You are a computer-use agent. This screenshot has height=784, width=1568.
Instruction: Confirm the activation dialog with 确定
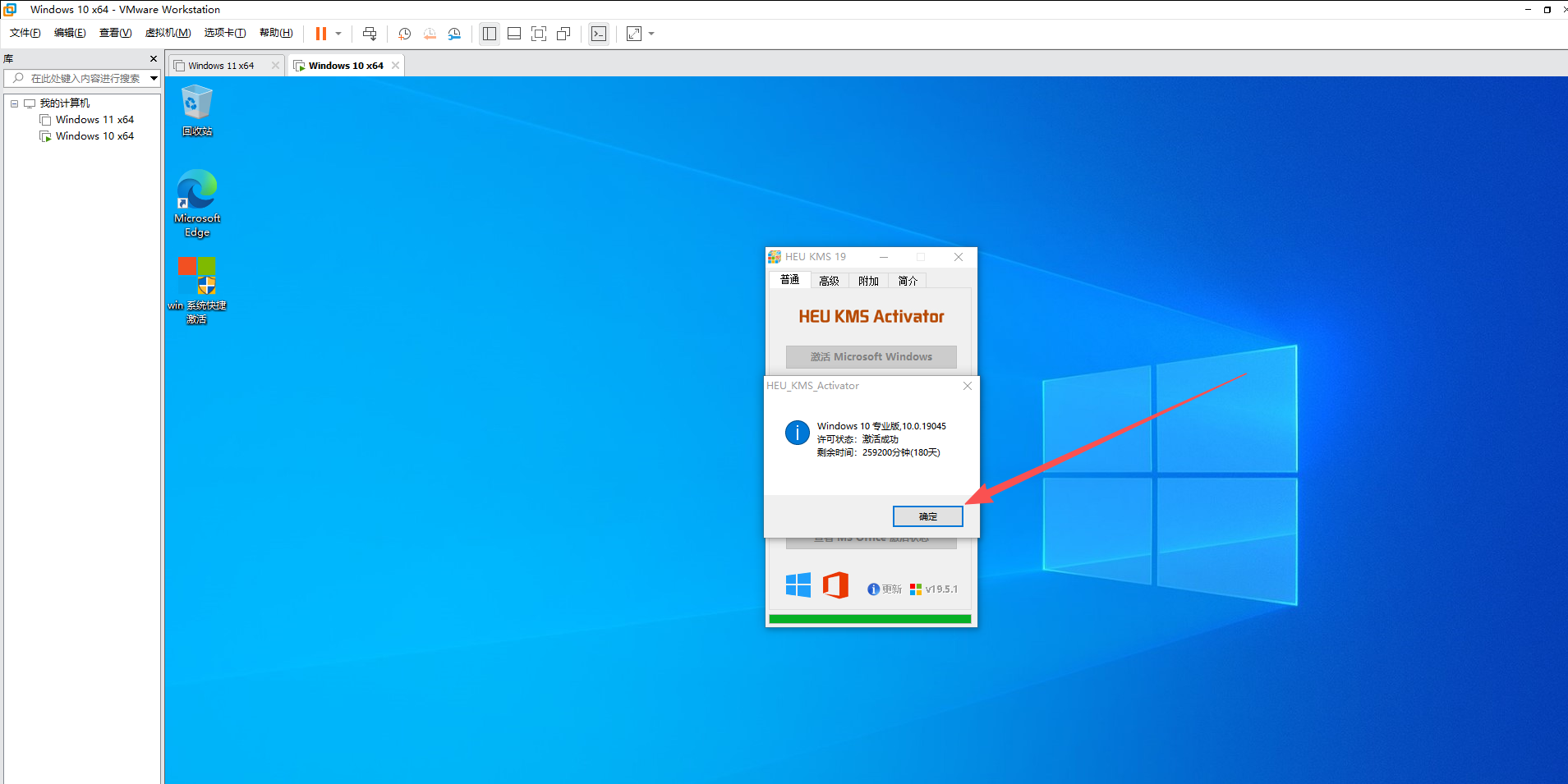[x=928, y=516]
